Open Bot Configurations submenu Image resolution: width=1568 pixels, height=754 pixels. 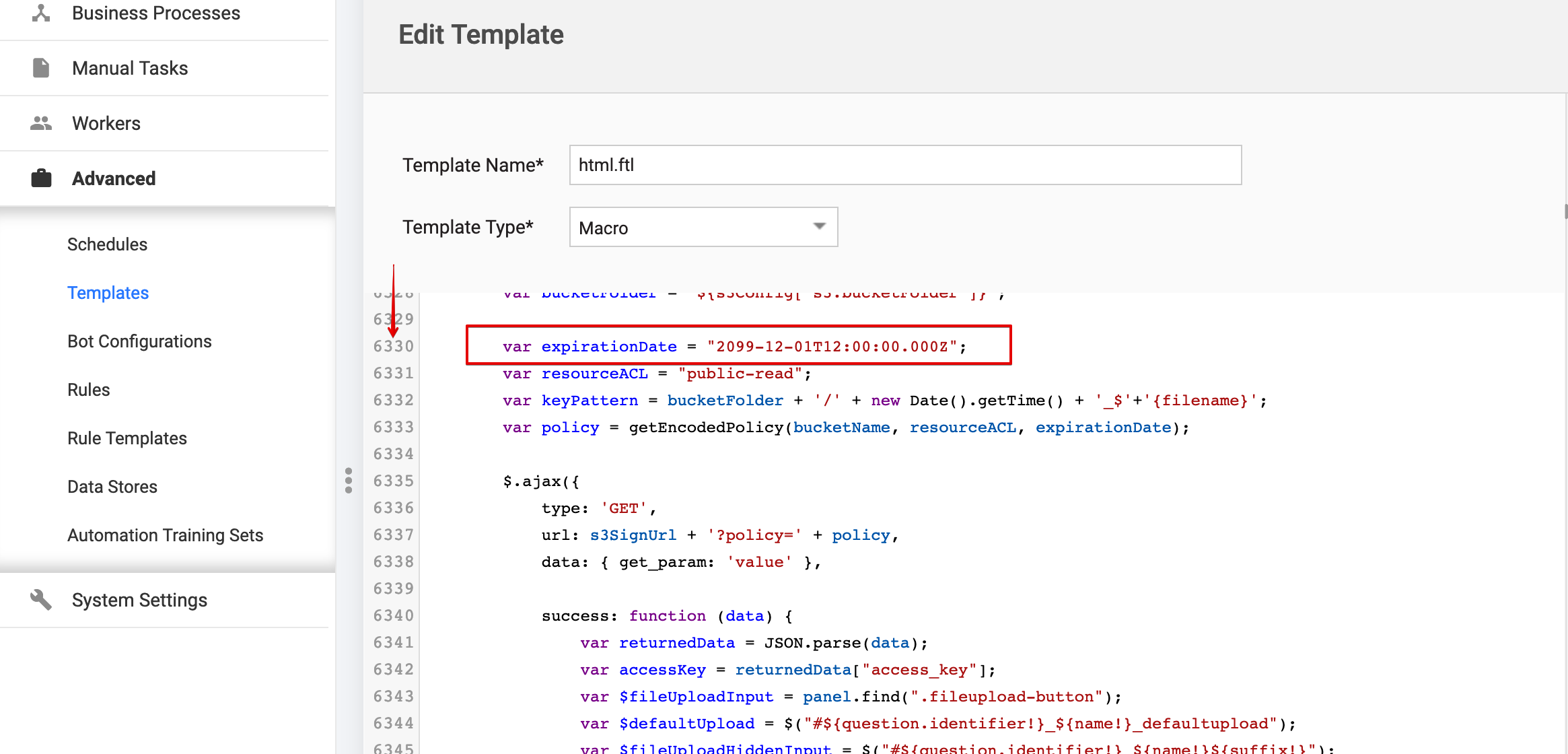(x=140, y=341)
